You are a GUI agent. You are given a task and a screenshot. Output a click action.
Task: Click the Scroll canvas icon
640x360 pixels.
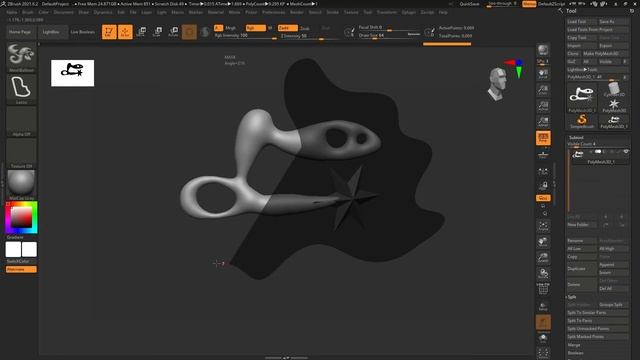tap(543, 74)
